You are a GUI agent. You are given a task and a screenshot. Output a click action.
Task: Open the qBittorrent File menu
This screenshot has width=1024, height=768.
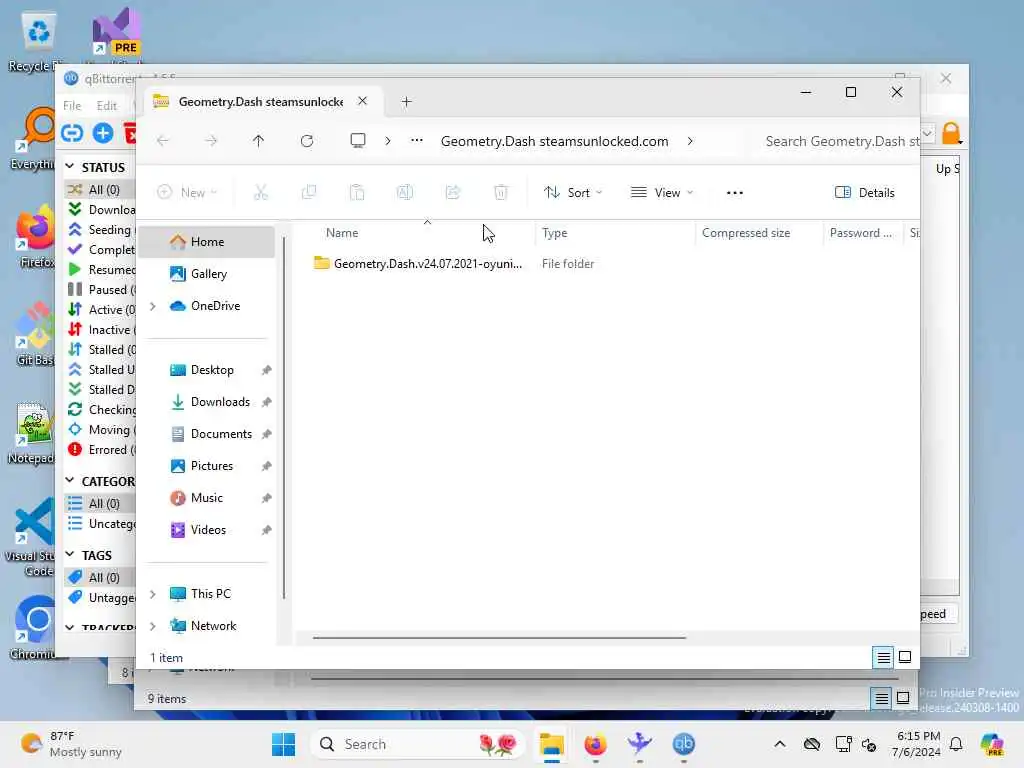click(x=72, y=106)
